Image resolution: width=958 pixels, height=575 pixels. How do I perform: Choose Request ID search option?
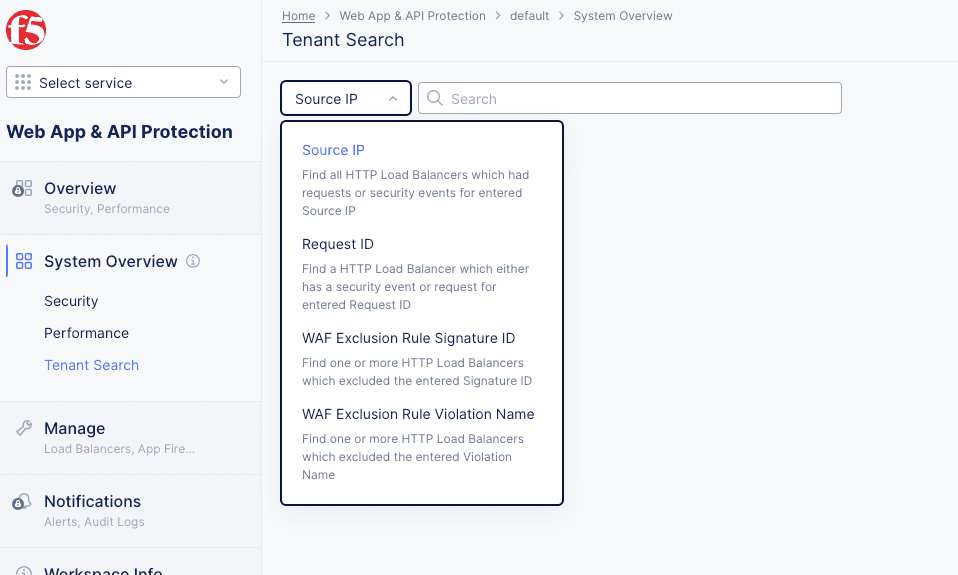[x=338, y=244]
